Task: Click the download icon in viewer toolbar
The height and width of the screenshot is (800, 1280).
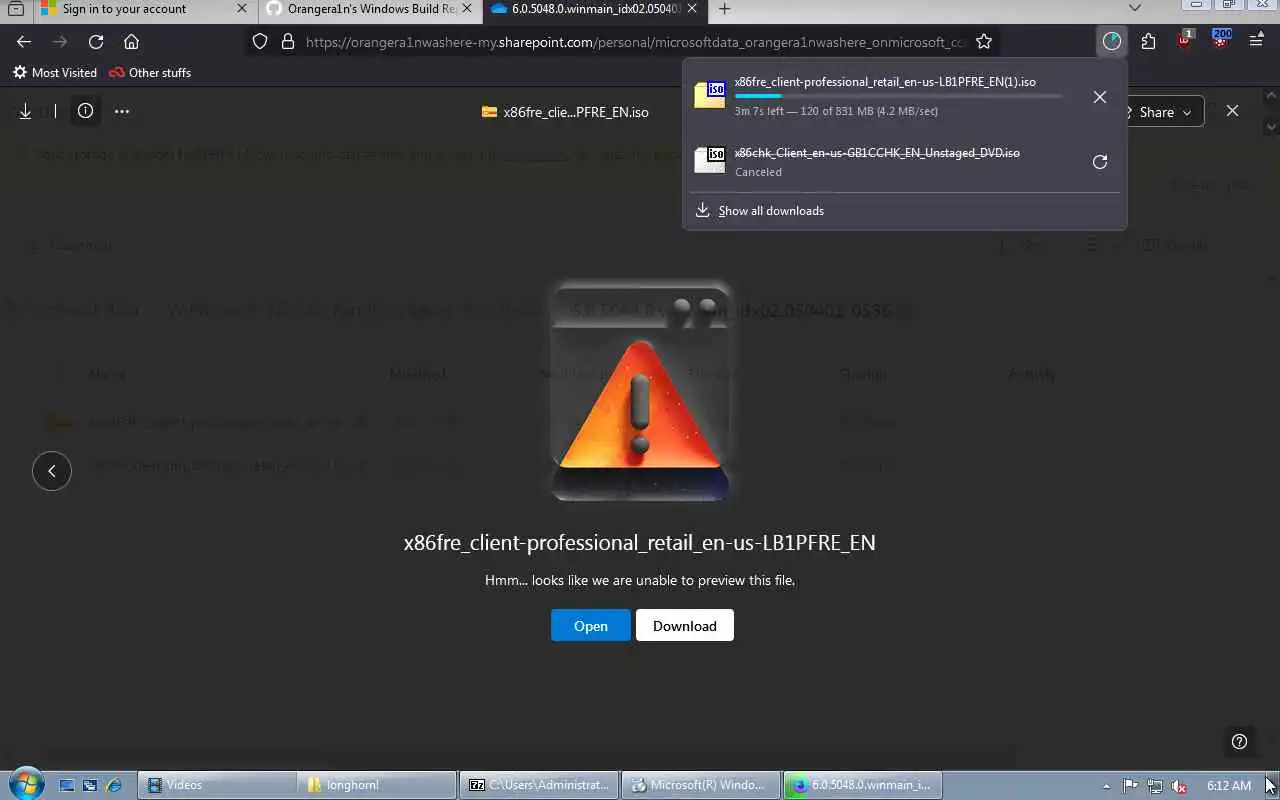Action: tap(26, 111)
